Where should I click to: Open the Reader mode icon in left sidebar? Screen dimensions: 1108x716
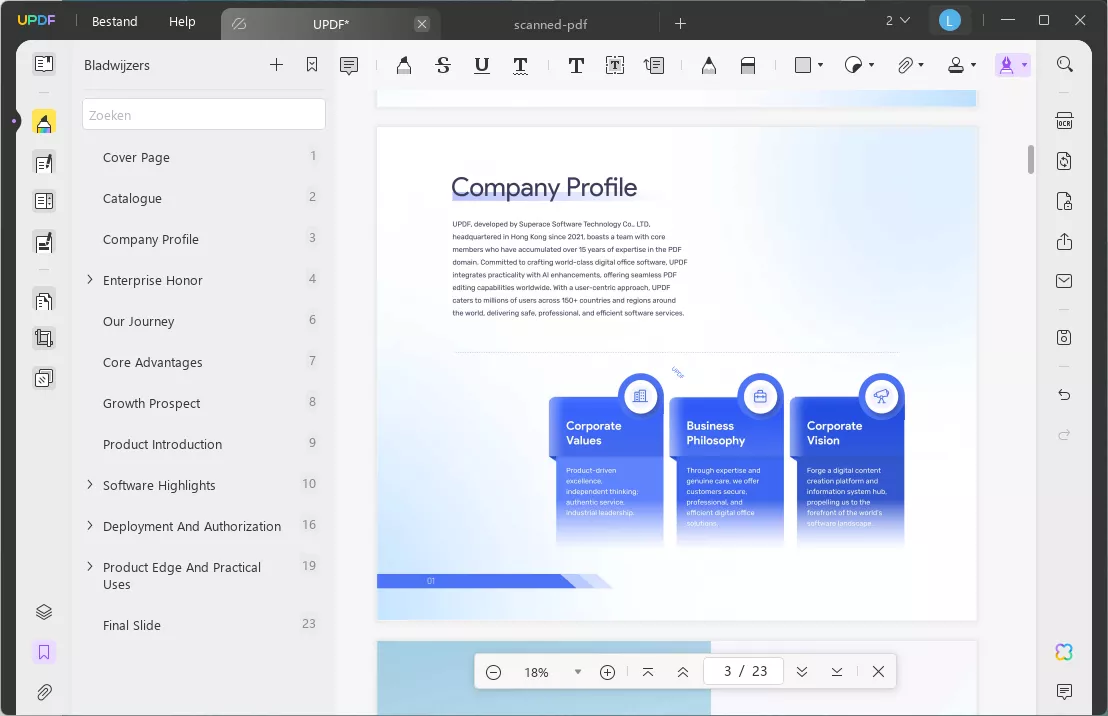click(x=44, y=64)
